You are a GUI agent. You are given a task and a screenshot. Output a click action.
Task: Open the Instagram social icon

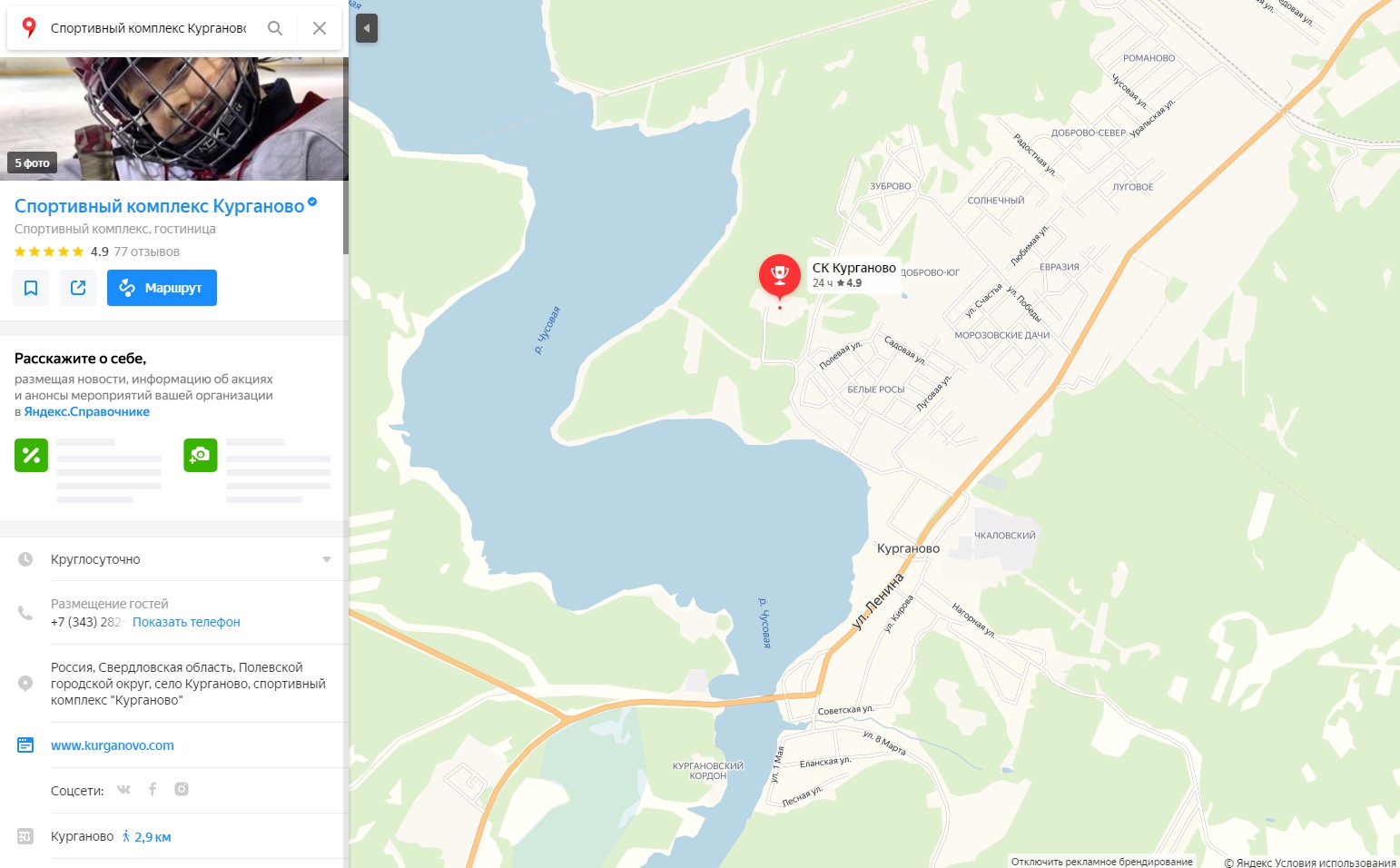182,789
